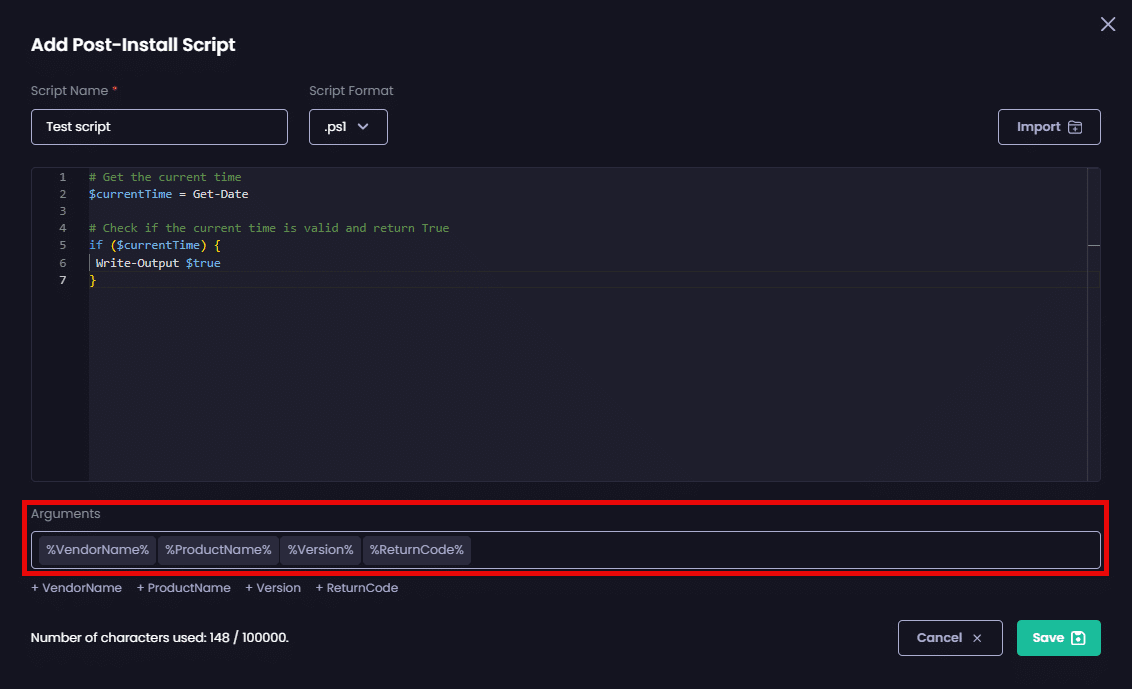Click line number 5 in the gutter
The image size is (1132, 689).
tap(62, 245)
